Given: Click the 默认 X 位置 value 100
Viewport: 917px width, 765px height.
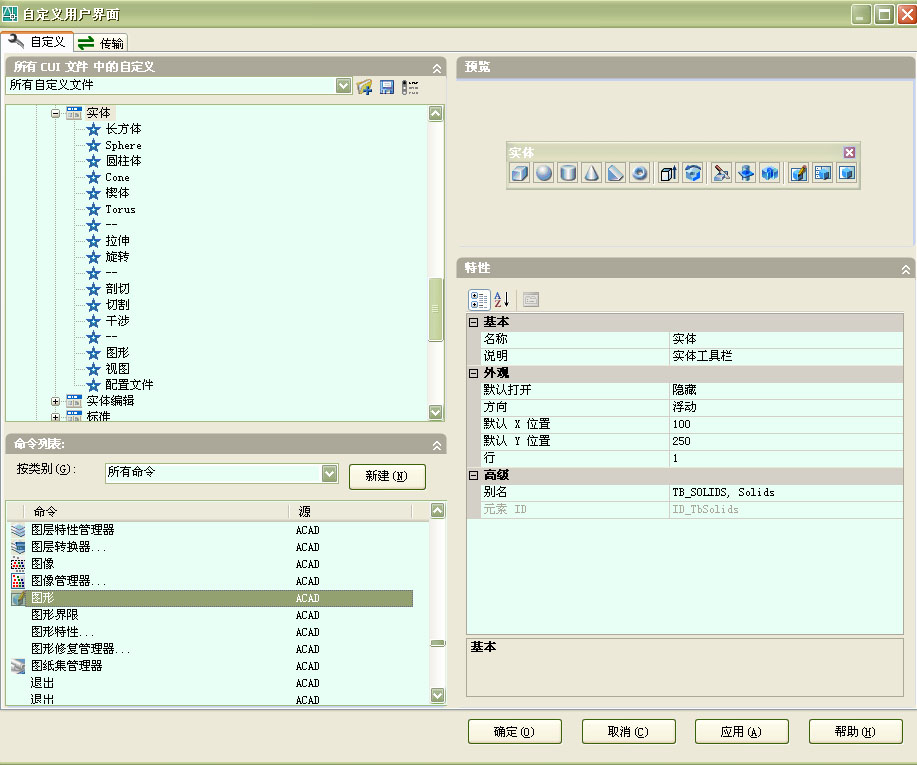Looking at the screenshot, I should click(x=786, y=424).
